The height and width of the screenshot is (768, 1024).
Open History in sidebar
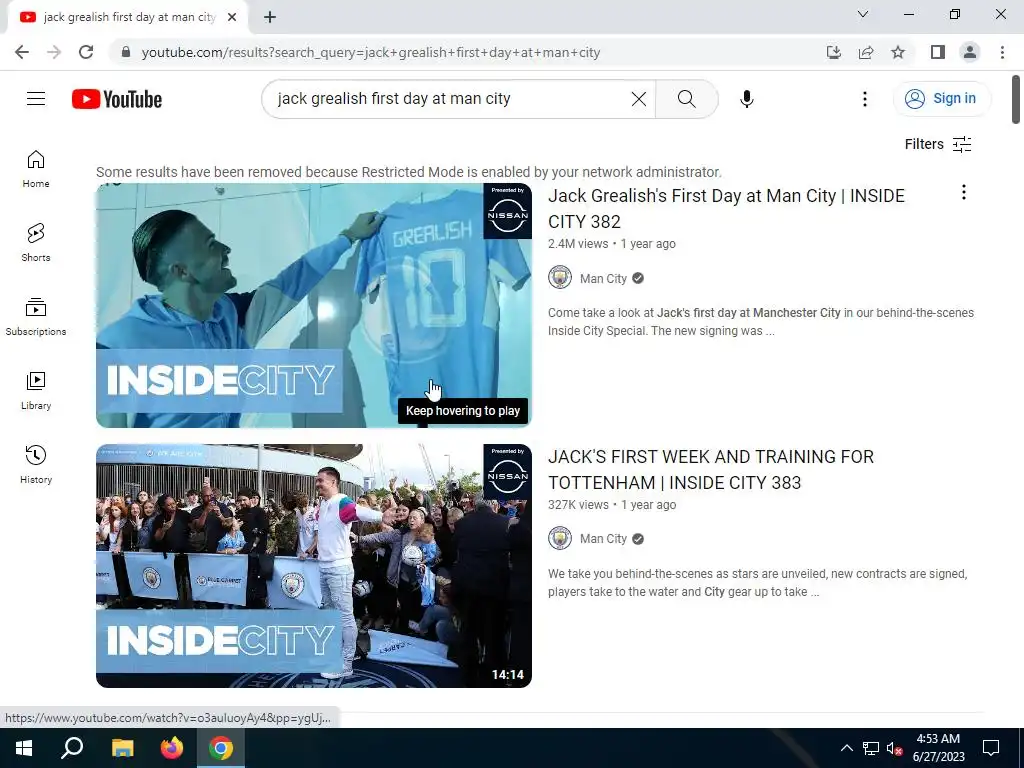(36, 464)
